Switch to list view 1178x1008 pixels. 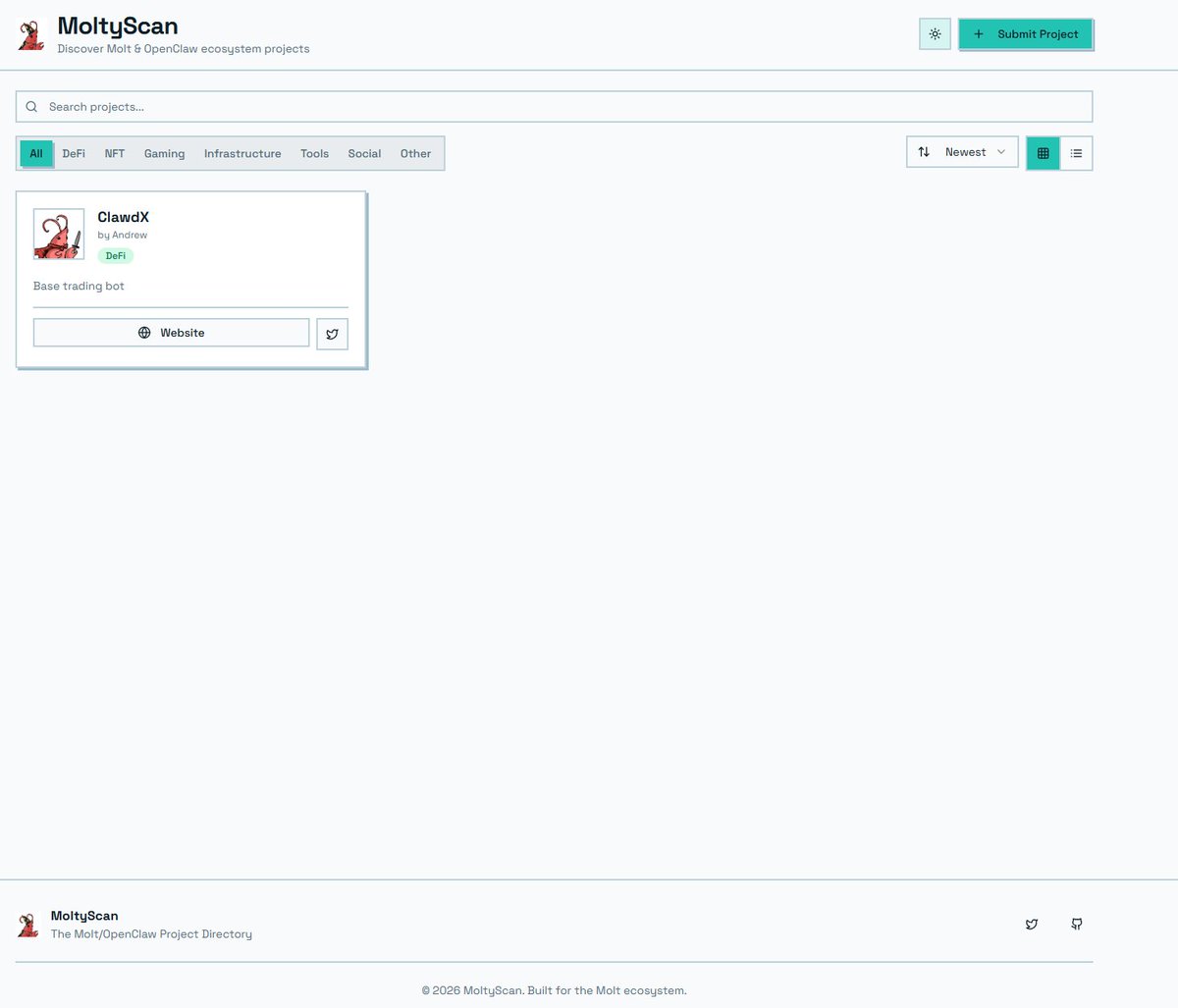click(x=1076, y=153)
